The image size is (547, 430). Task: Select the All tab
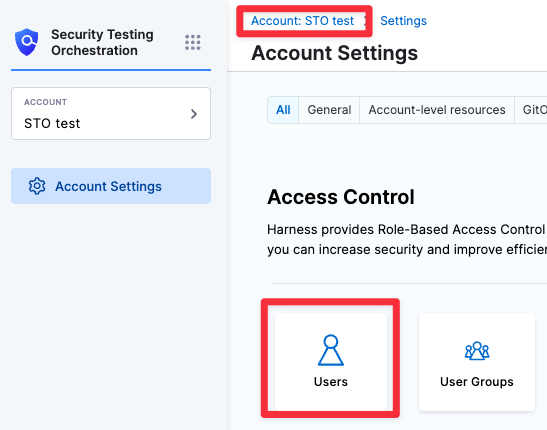(283, 110)
